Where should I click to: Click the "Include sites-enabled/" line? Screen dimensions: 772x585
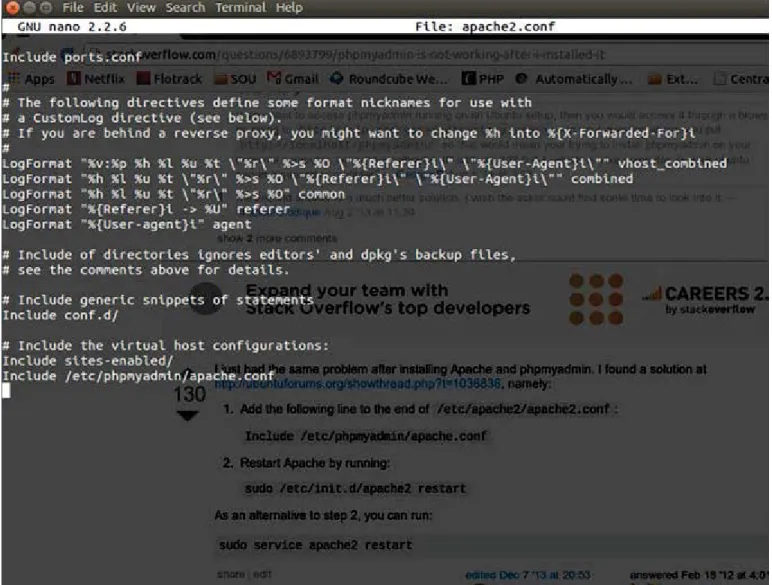click(88, 361)
